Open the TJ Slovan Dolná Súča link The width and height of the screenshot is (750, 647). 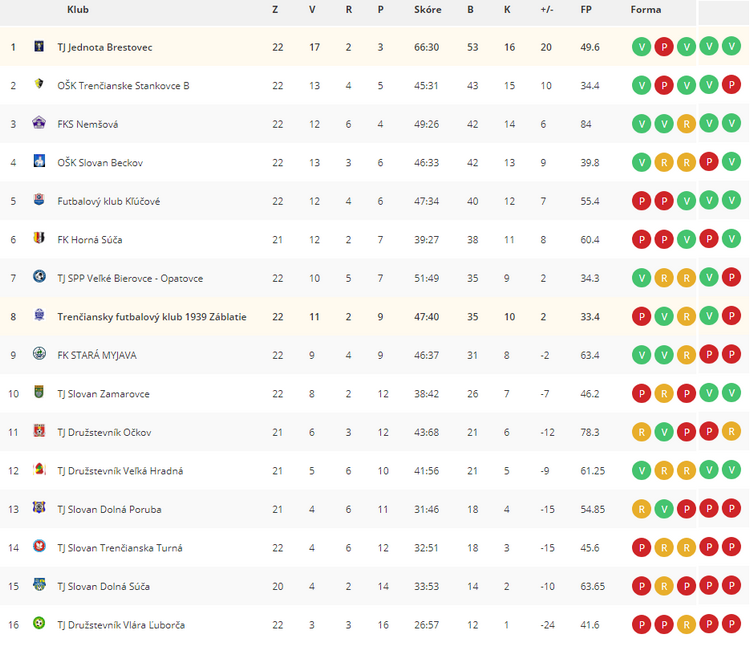[104, 586]
